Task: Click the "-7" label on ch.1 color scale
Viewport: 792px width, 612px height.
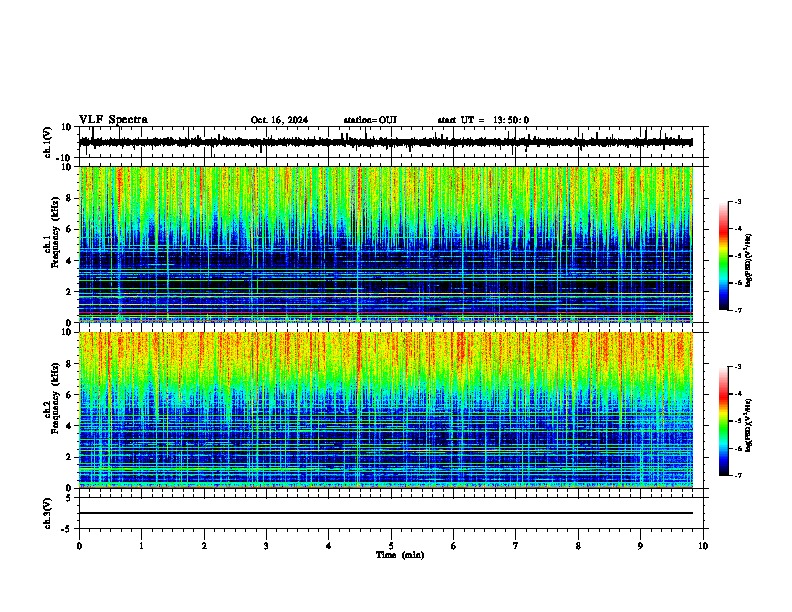Action: (x=737, y=310)
